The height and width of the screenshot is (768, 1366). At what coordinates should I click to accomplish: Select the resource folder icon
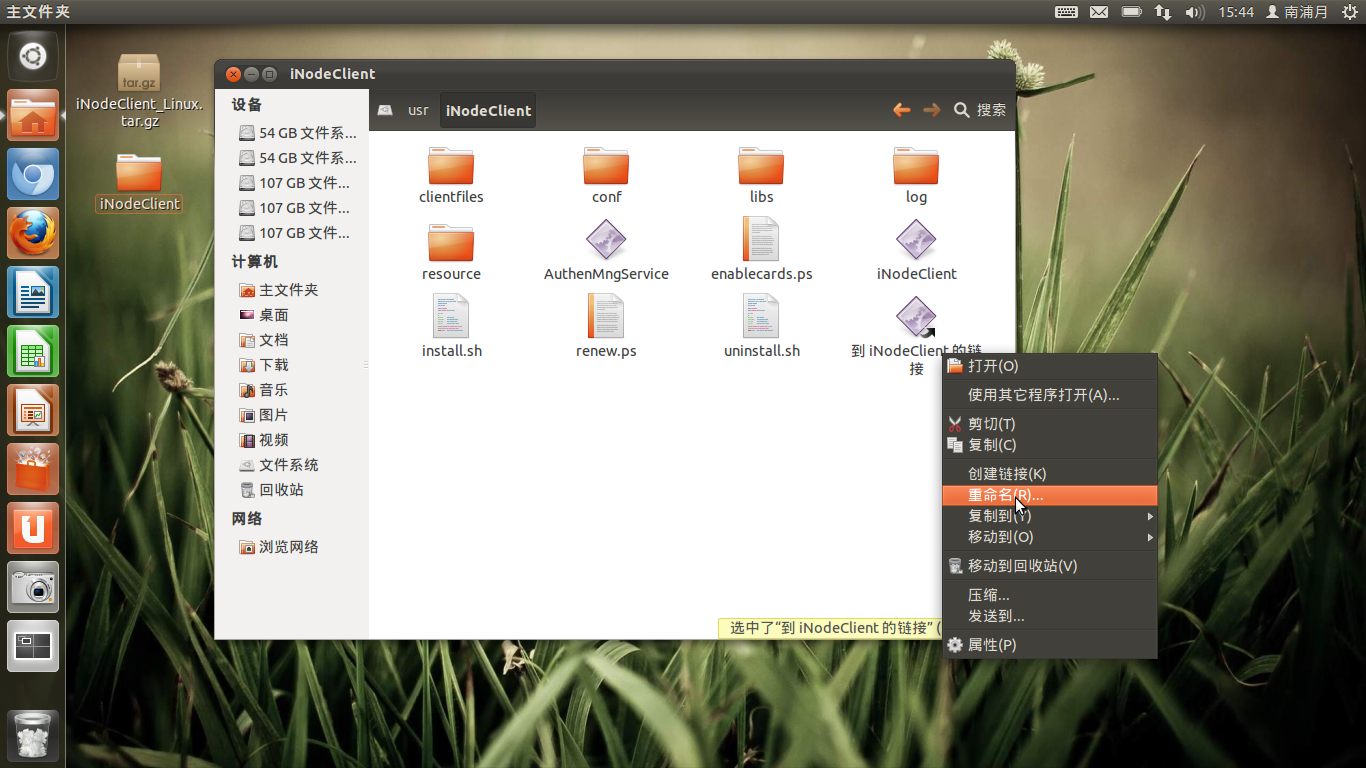(451, 243)
